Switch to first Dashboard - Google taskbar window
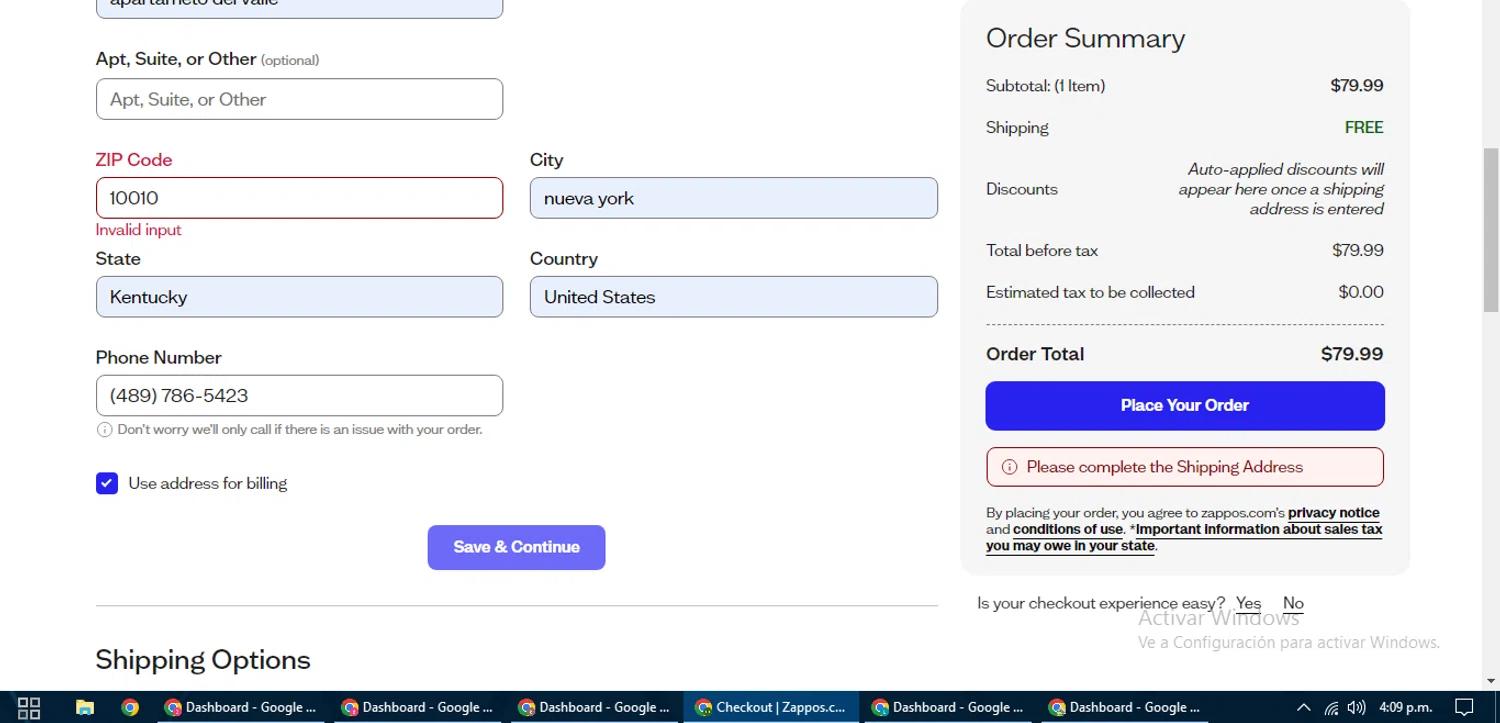The height and width of the screenshot is (723, 1500). tap(241, 708)
